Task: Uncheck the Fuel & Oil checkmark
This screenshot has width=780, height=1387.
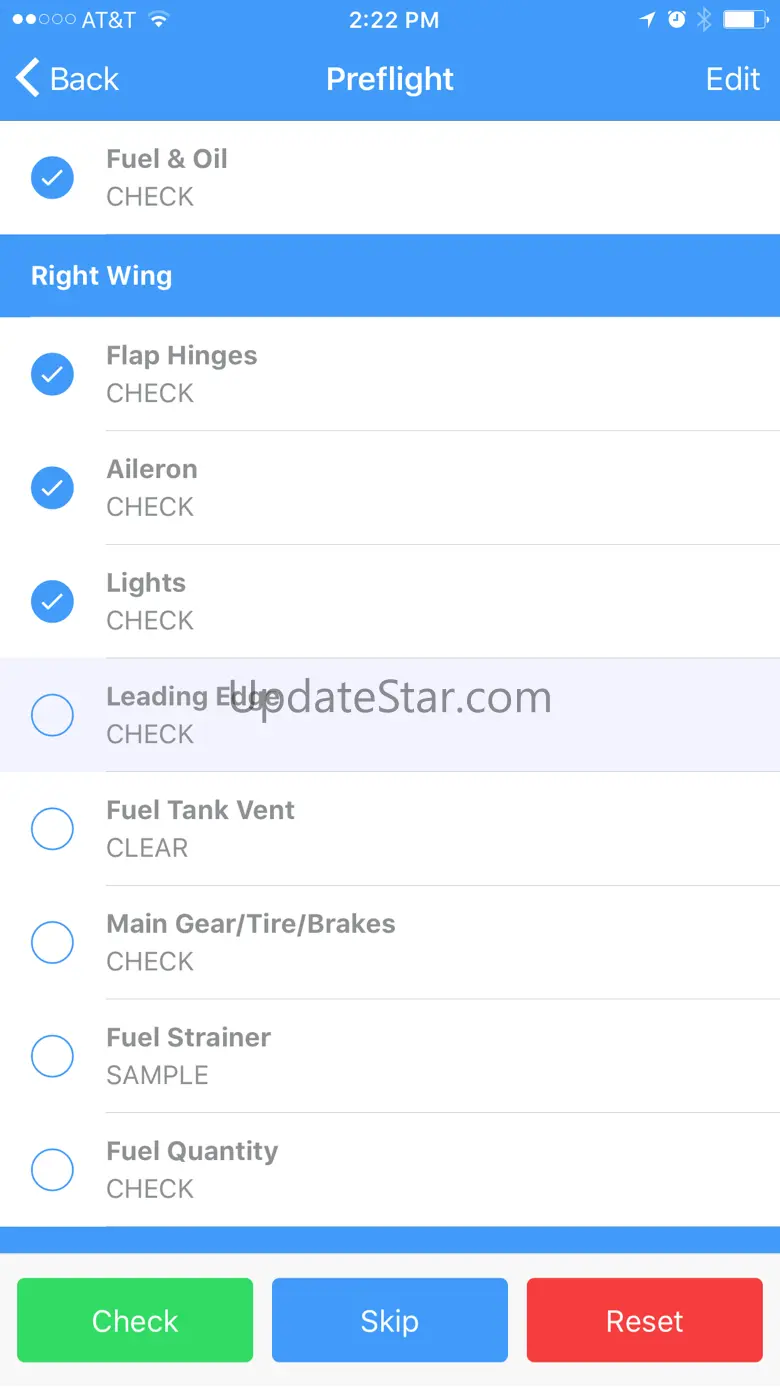Action: coord(52,178)
